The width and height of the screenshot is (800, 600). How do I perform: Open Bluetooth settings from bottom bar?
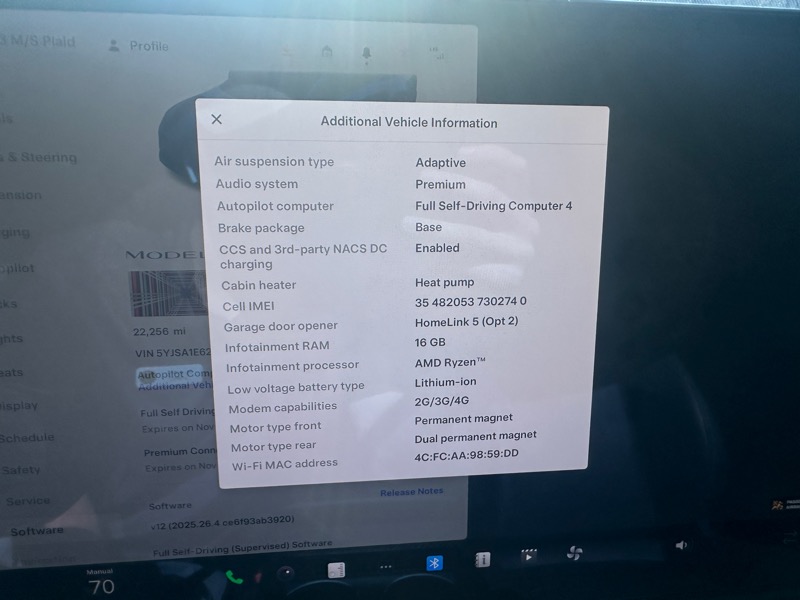(x=435, y=564)
